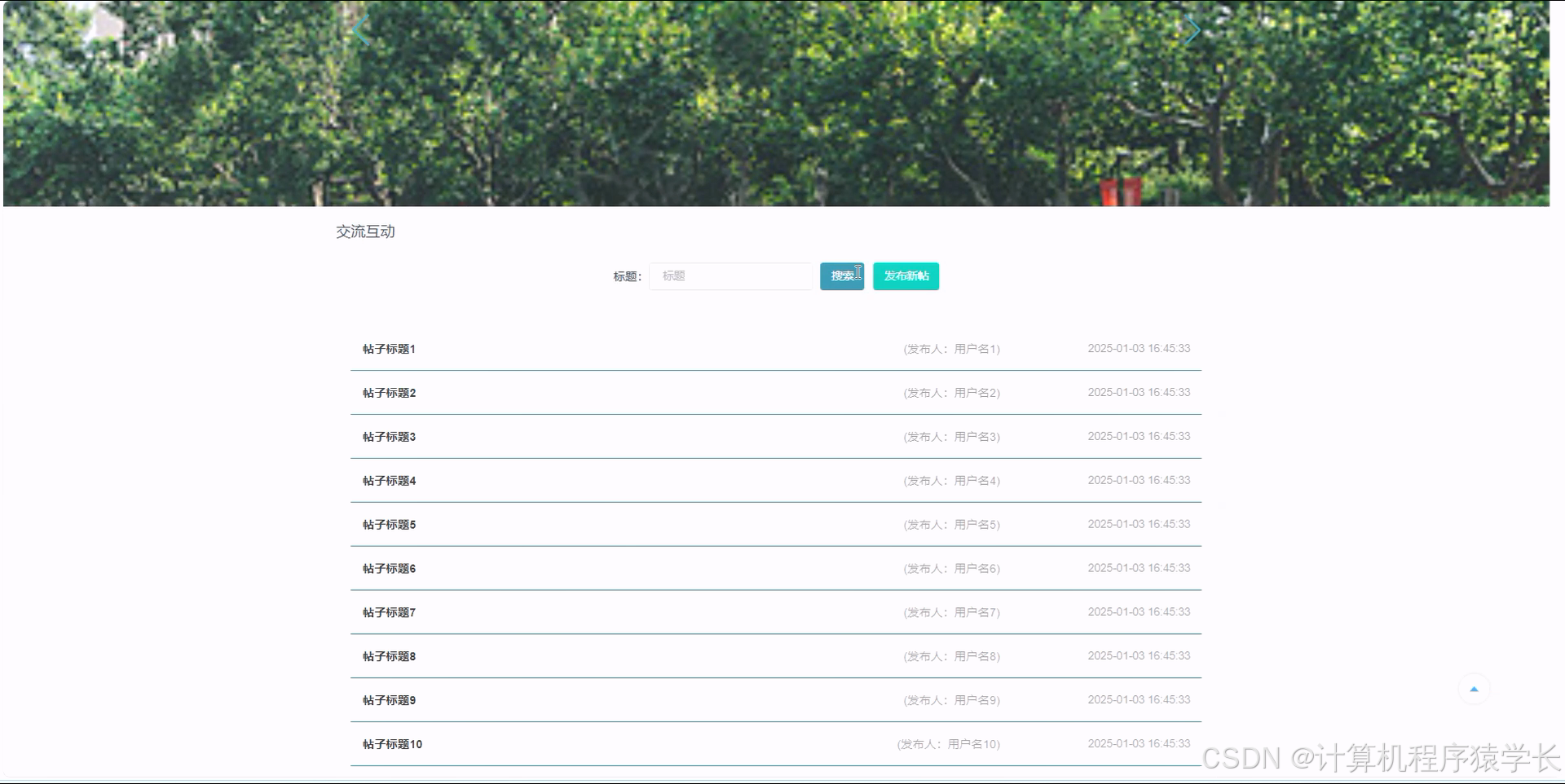Open post 帖子标题7
This screenshot has height=784, width=1565.
(389, 613)
